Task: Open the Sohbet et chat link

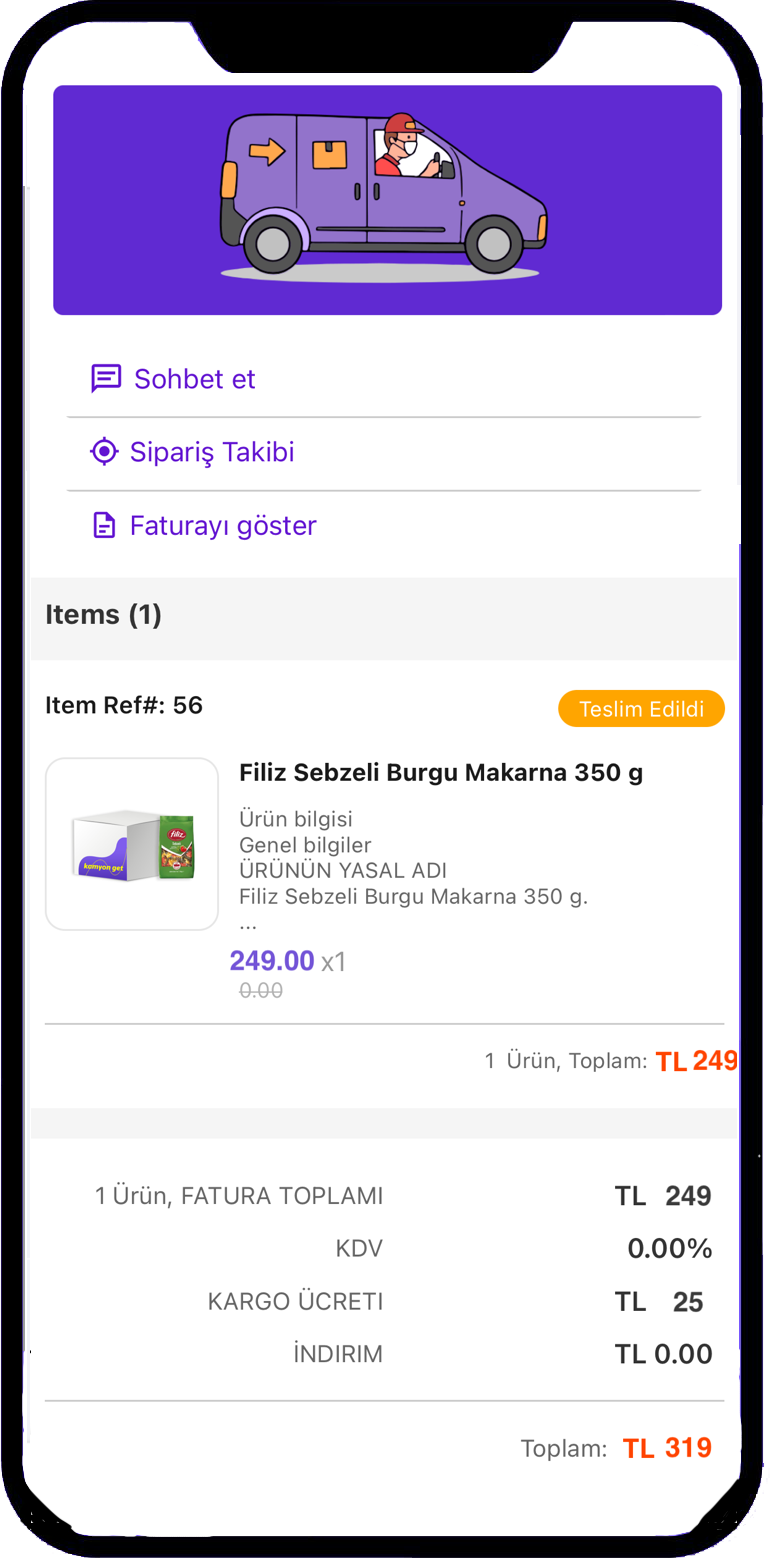Action: click(x=194, y=379)
